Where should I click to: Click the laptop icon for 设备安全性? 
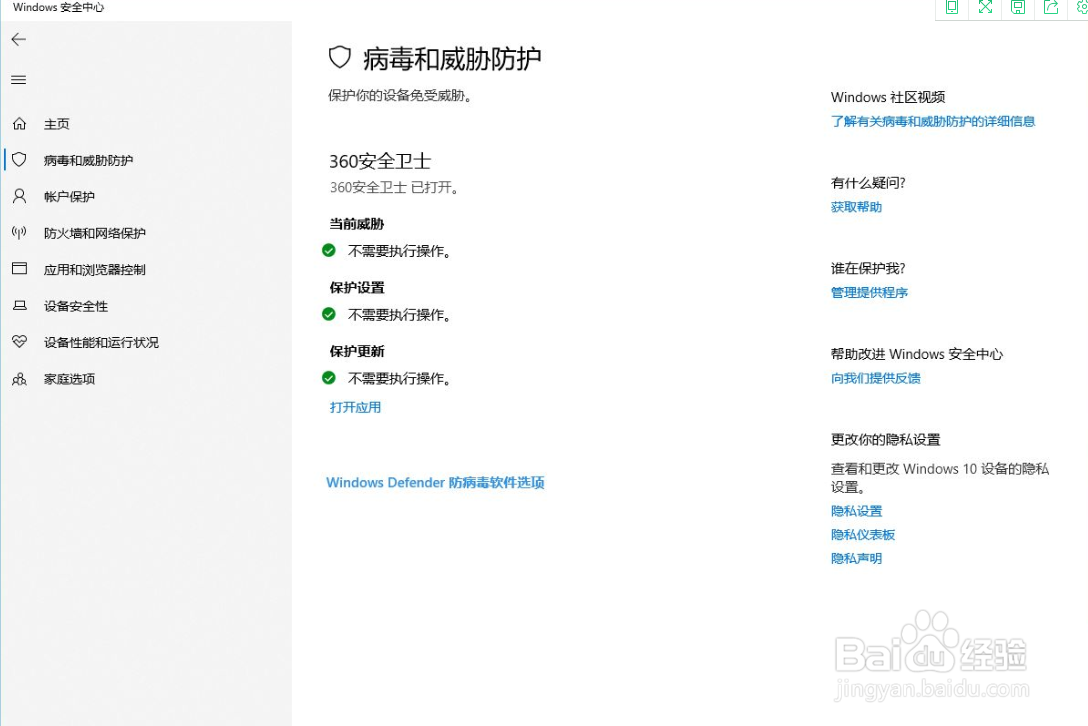tap(19, 305)
